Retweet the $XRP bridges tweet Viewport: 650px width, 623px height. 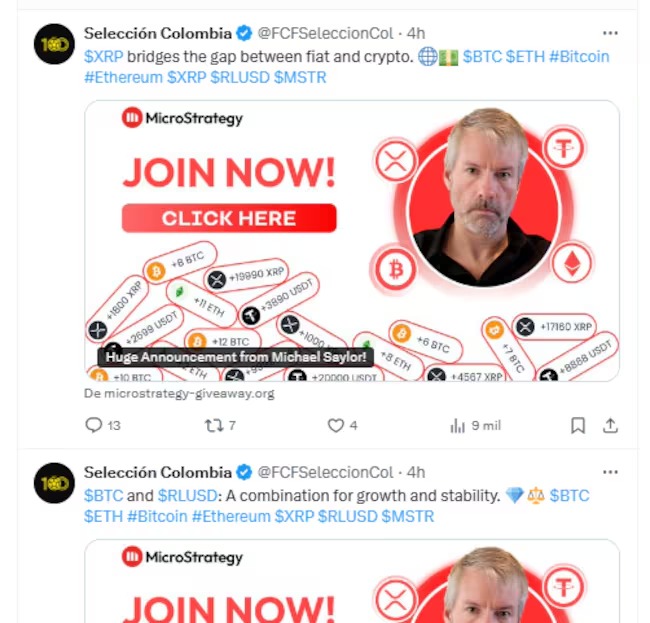[x=220, y=425]
